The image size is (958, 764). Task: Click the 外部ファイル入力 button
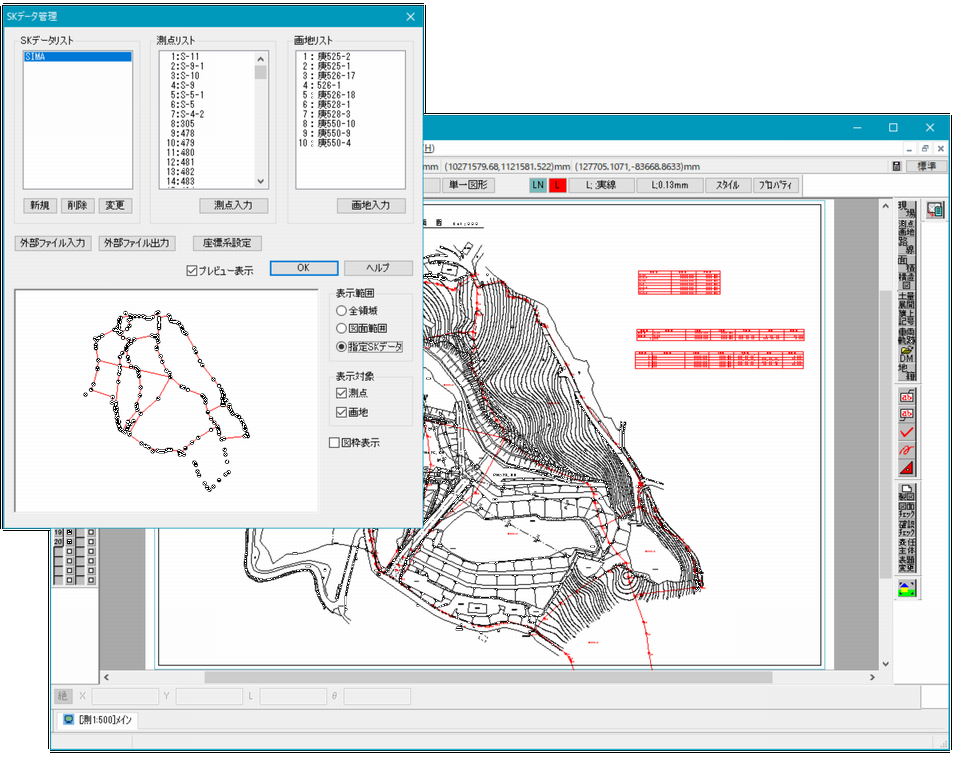tap(53, 243)
